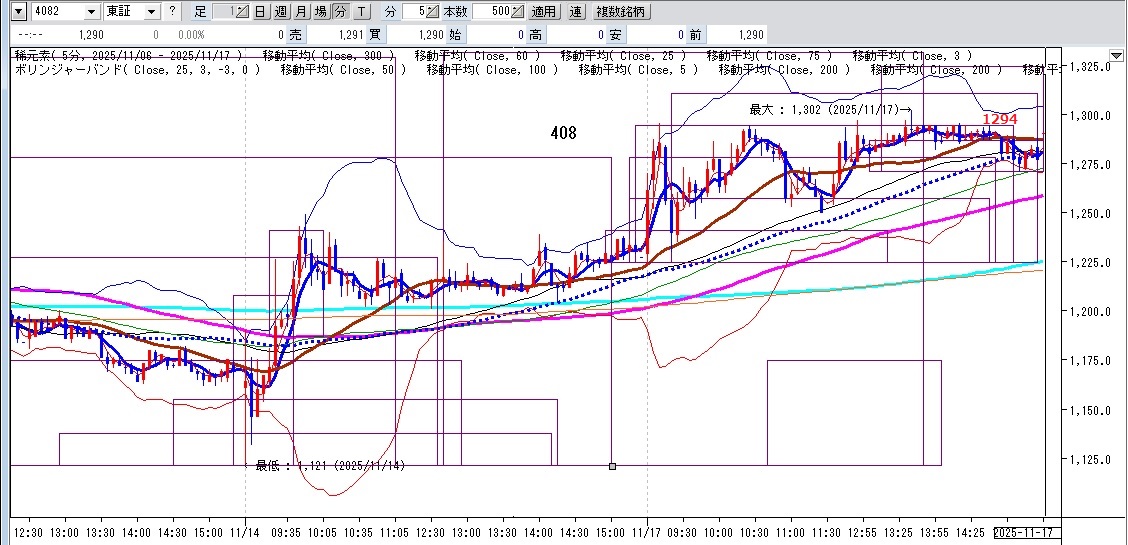Select the 月 monthly chart button
1128x545 pixels.
301,12
